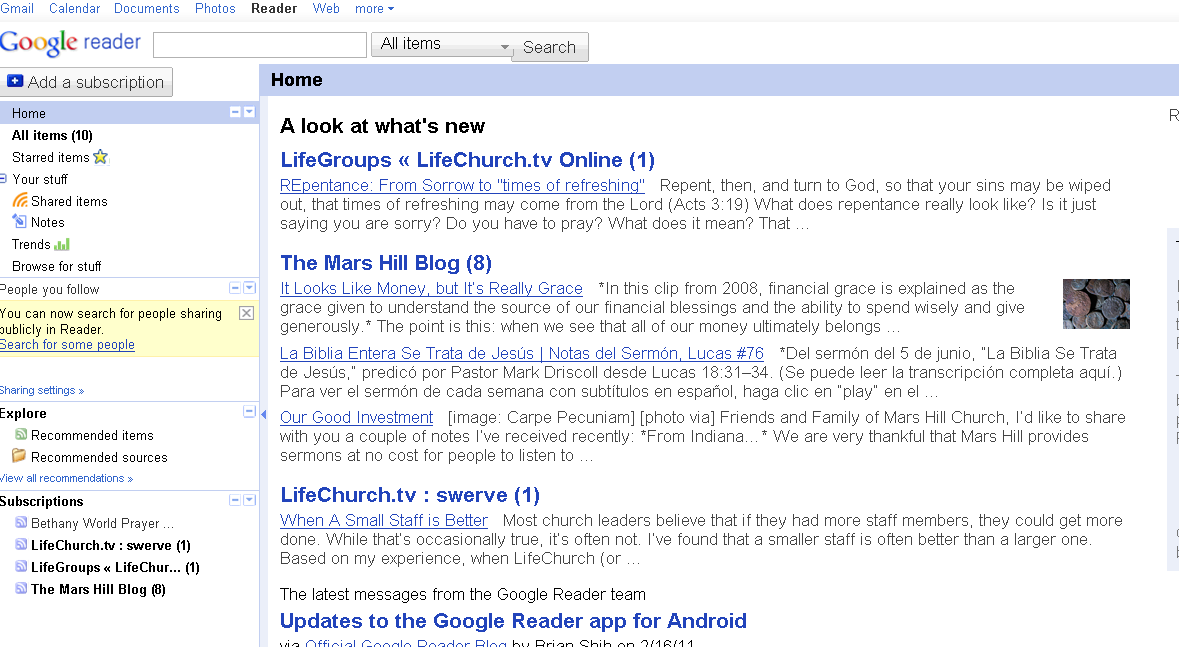Image resolution: width=1179 pixels, height=647 pixels.
Task: Dismiss the yellow people search notice
Action: coord(246,313)
